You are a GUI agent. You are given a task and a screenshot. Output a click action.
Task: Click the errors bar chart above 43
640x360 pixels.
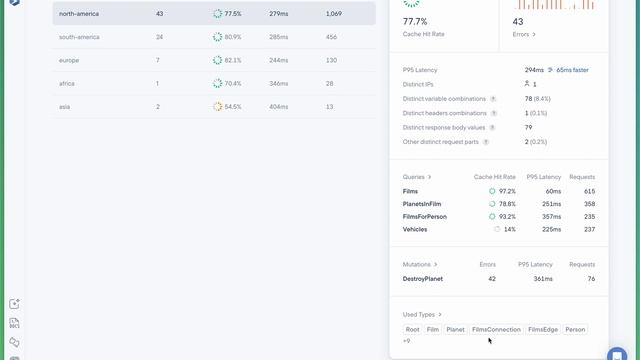[x=553, y=4]
